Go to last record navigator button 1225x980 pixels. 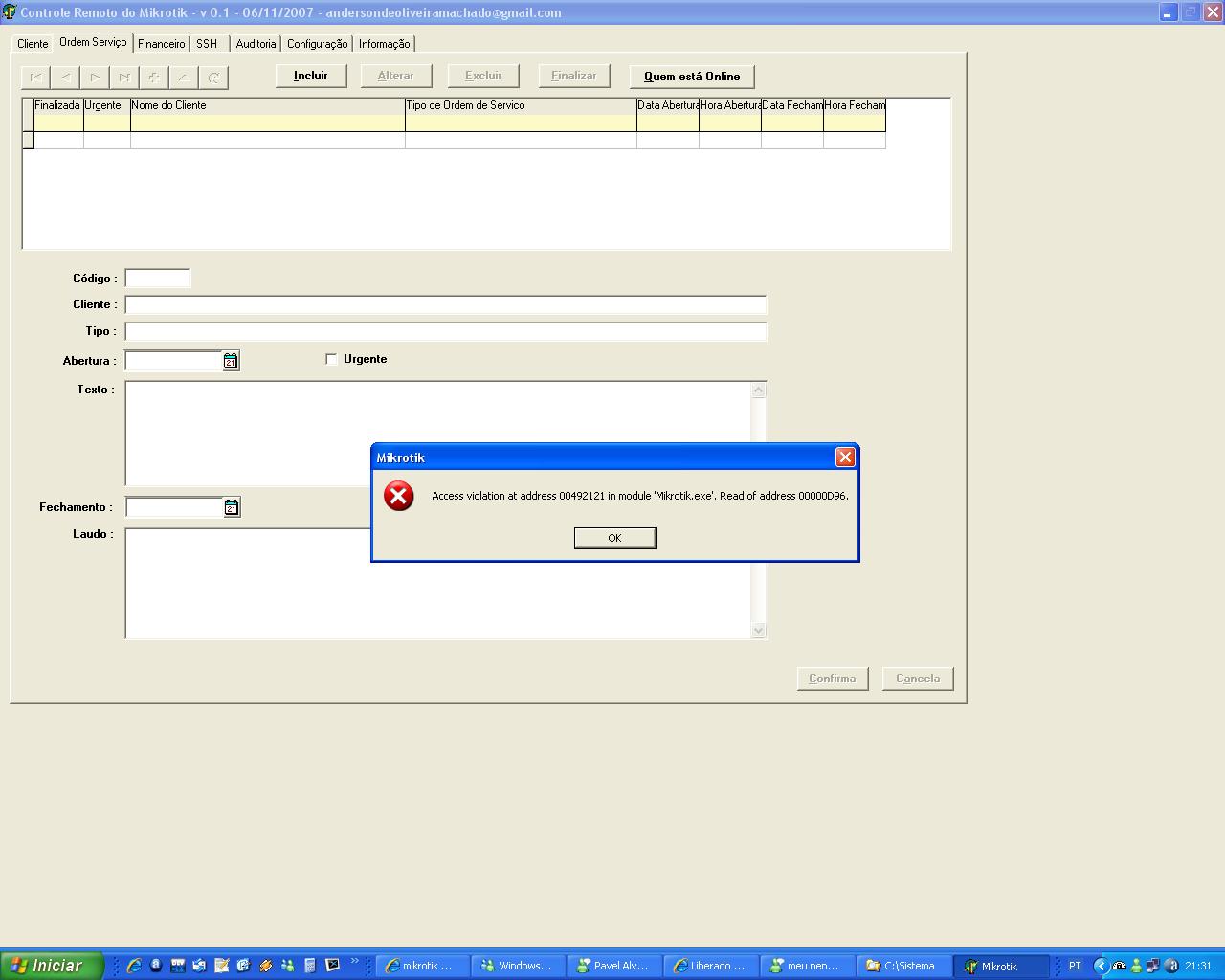(x=124, y=77)
